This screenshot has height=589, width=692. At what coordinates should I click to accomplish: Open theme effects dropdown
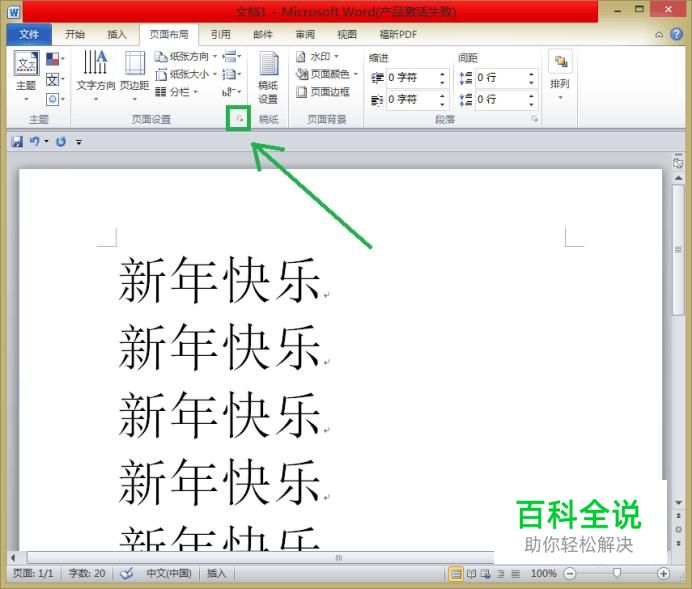pyautogui.click(x=55, y=99)
